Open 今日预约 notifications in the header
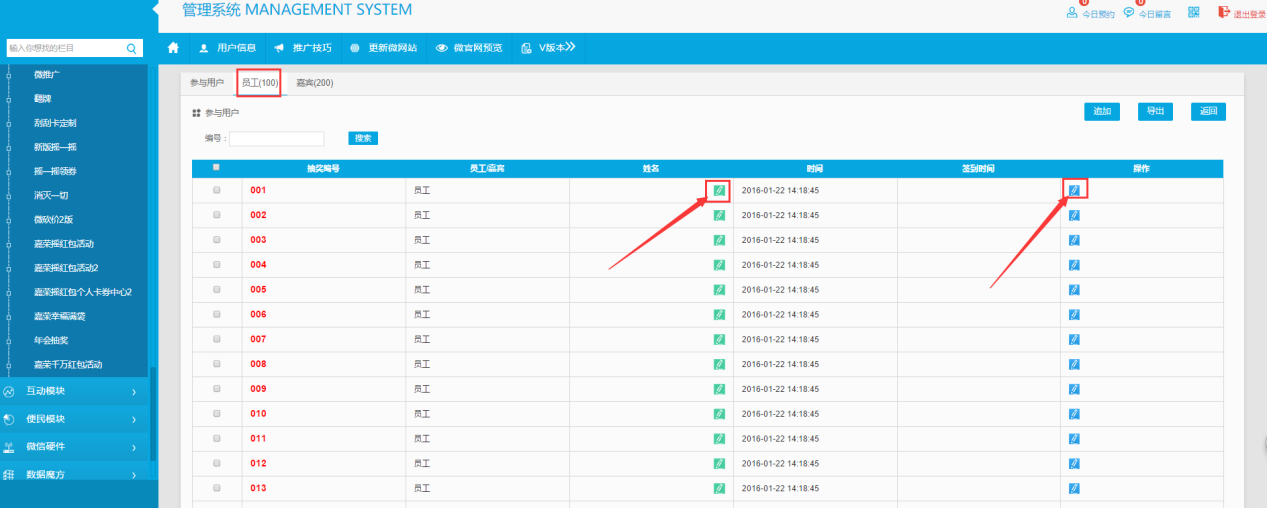Image resolution: width=1267 pixels, height=508 pixels. pos(1090,13)
